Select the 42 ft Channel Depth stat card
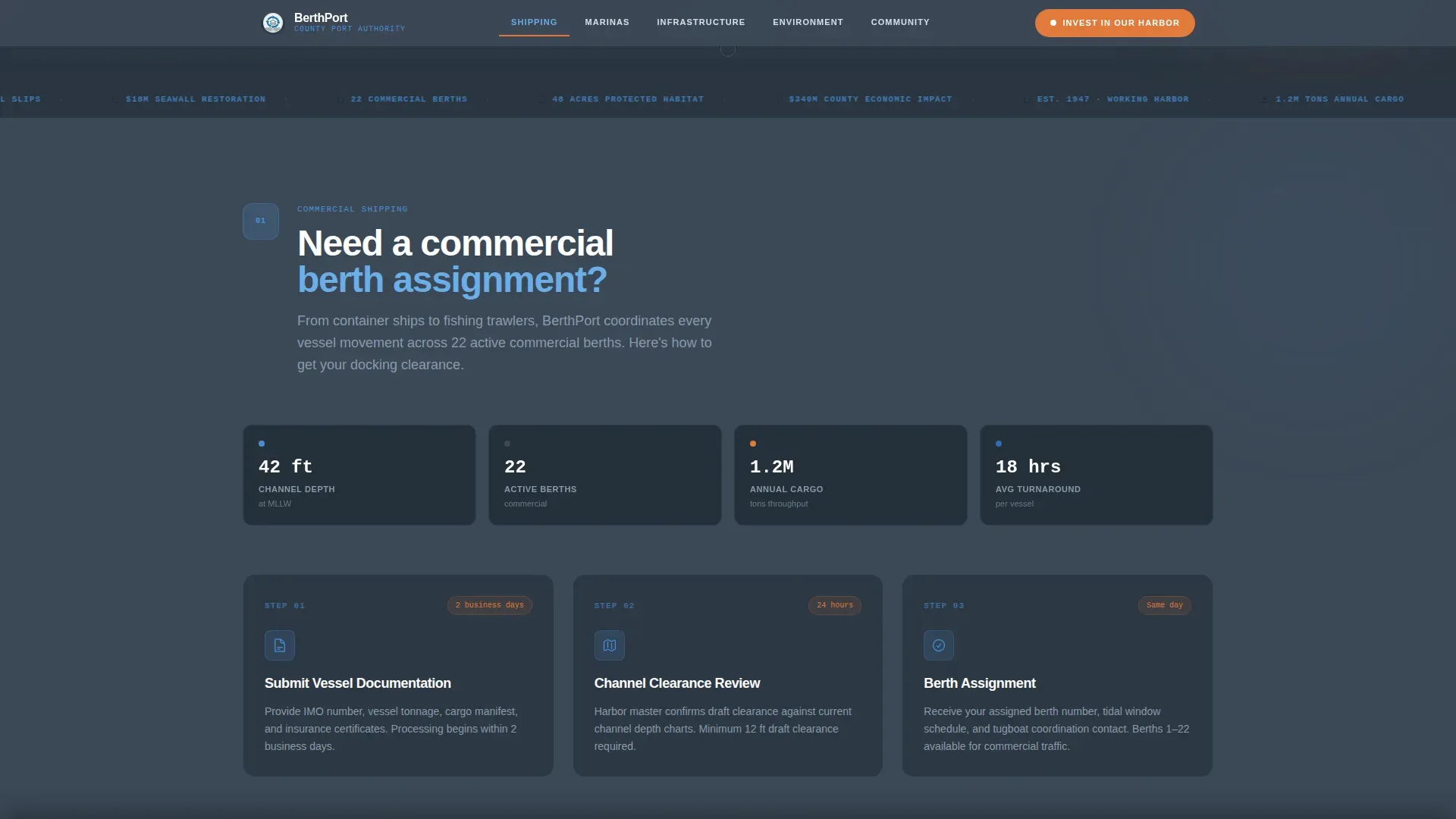This screenshot has width=1456, height=819. [x=359, y=475]
